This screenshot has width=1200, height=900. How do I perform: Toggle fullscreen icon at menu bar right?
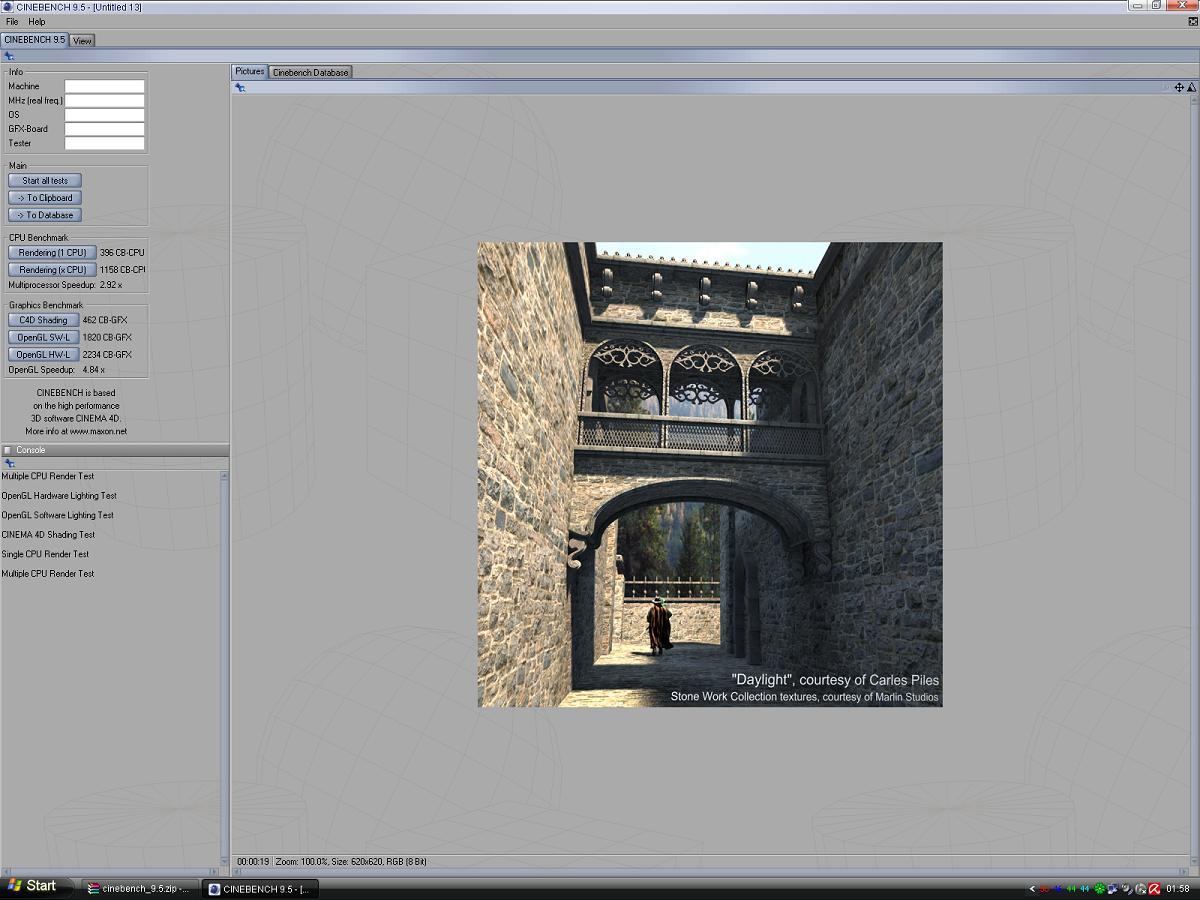point(1192,21)
